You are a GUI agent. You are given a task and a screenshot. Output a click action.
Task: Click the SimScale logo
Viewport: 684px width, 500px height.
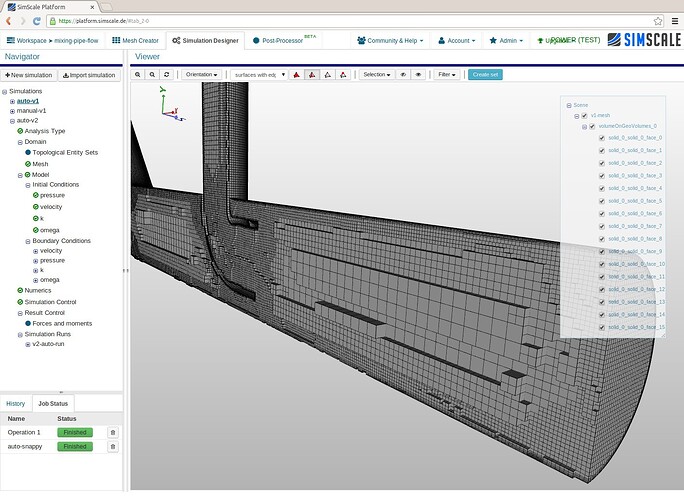[644, 40]
